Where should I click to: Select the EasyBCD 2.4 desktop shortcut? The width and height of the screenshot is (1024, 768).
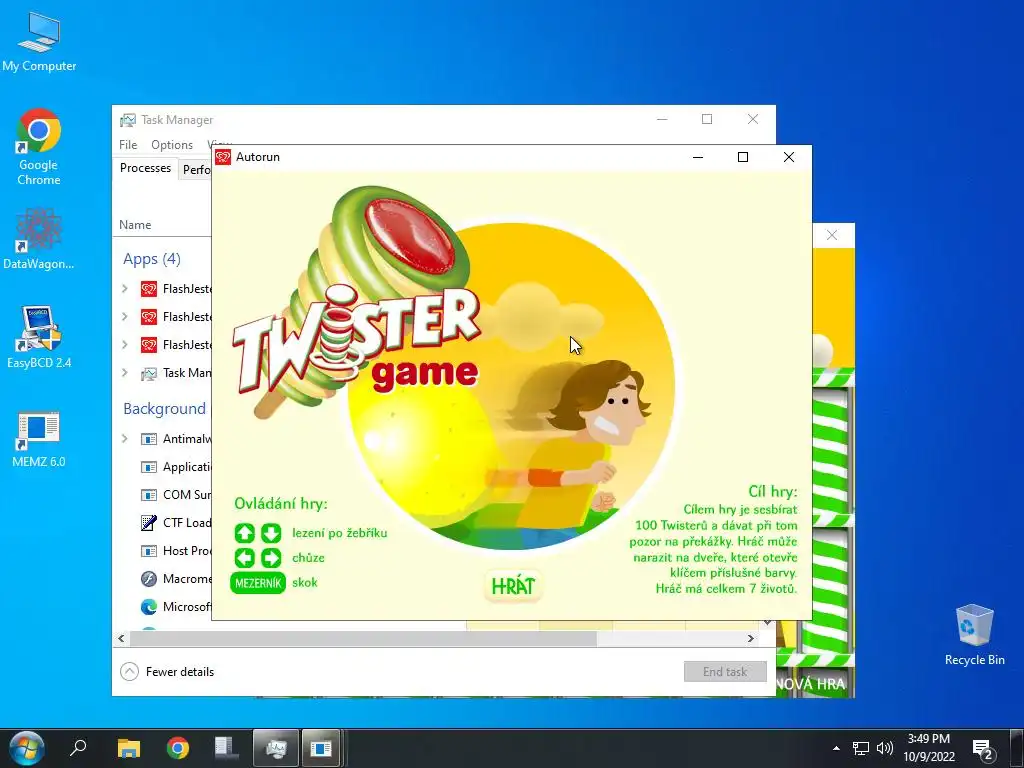[39, 338]
